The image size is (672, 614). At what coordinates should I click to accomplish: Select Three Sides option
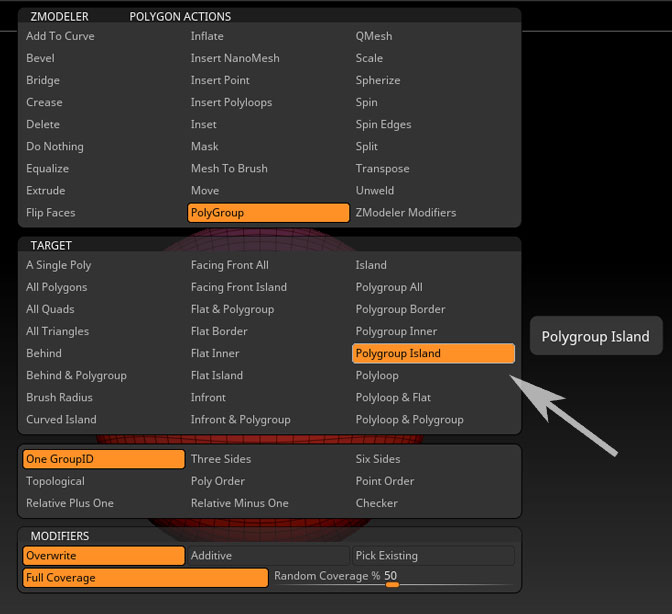click(x=221, y=459)
